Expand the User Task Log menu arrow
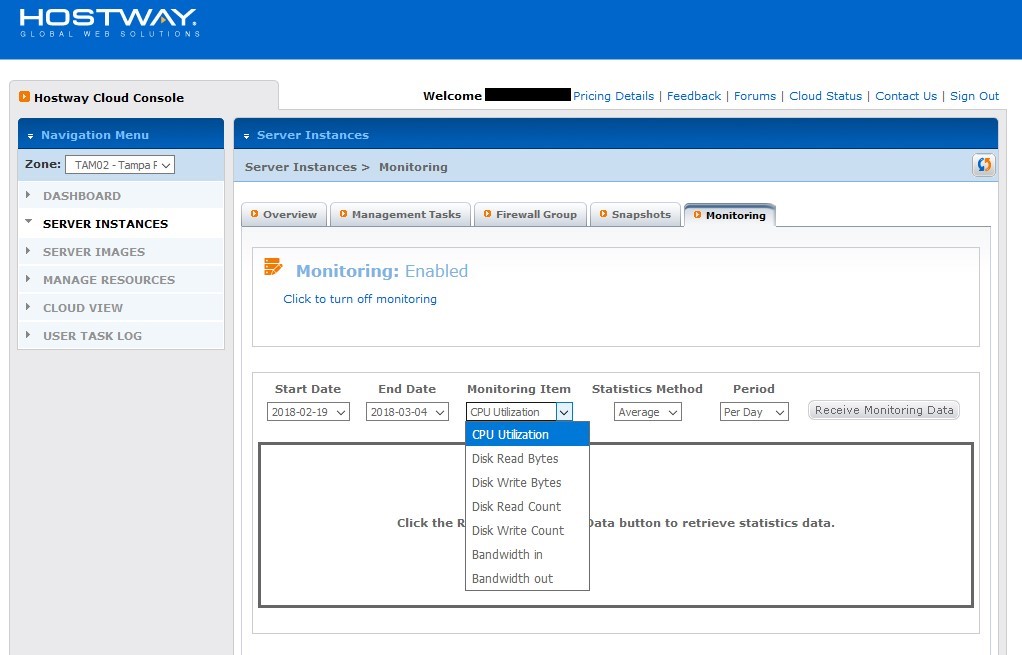The width and height of the screenshot is (1022, 655). [x=28, y=334]
